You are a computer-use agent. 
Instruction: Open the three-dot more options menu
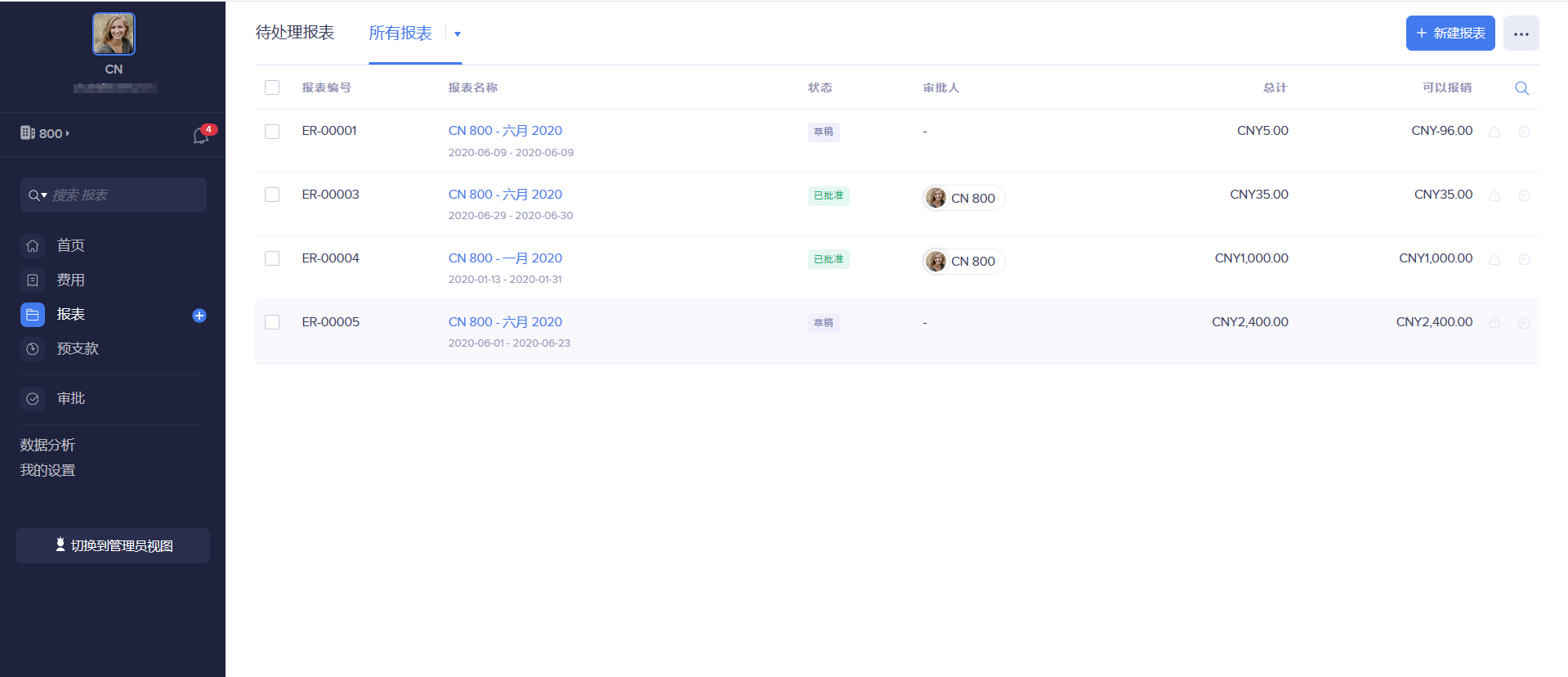coord(1521,34)
